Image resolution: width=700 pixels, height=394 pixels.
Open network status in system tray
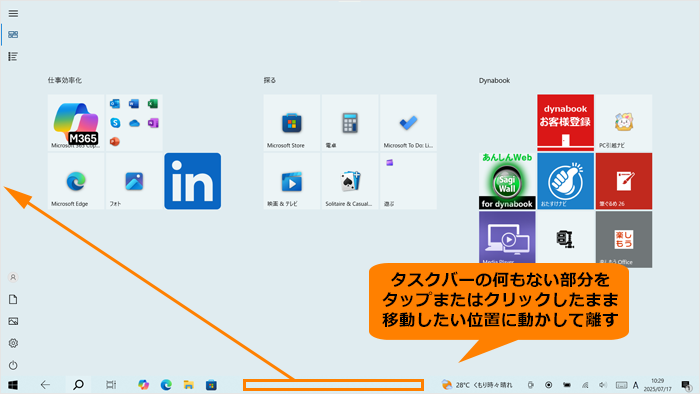[585, 385]
